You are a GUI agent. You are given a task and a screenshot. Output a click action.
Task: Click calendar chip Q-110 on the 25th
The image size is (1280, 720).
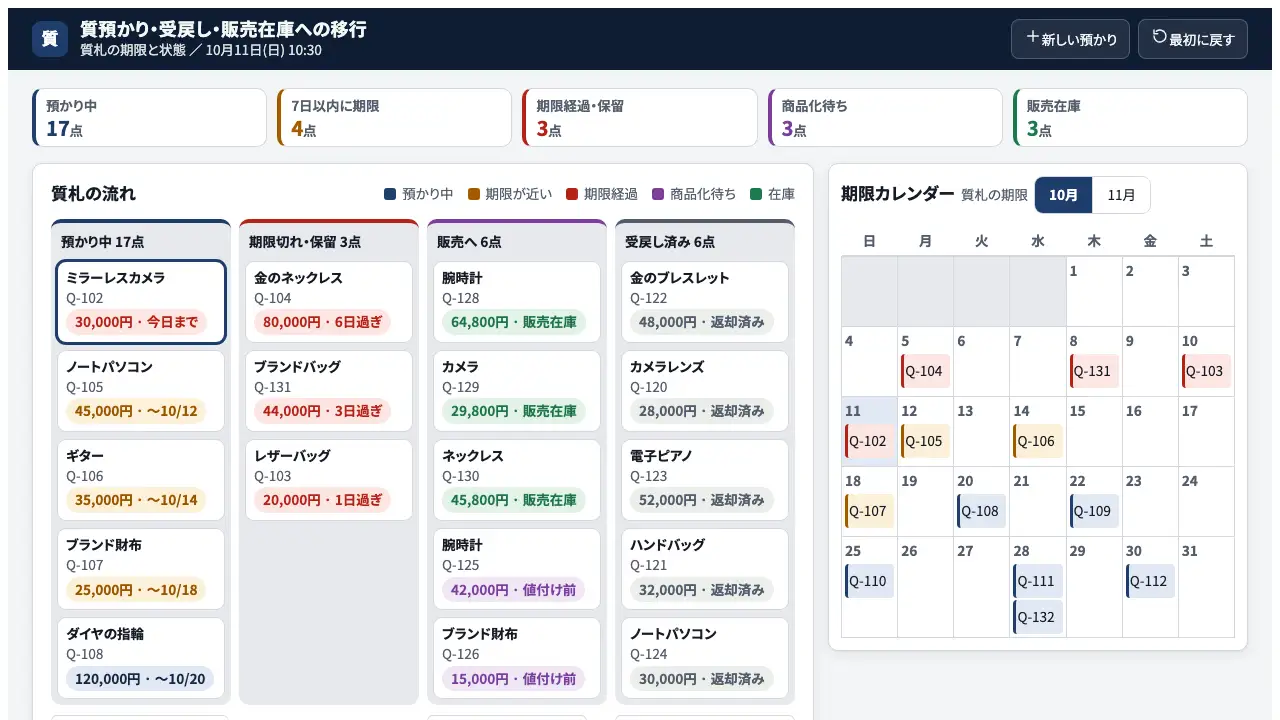(x=869, y=581)
